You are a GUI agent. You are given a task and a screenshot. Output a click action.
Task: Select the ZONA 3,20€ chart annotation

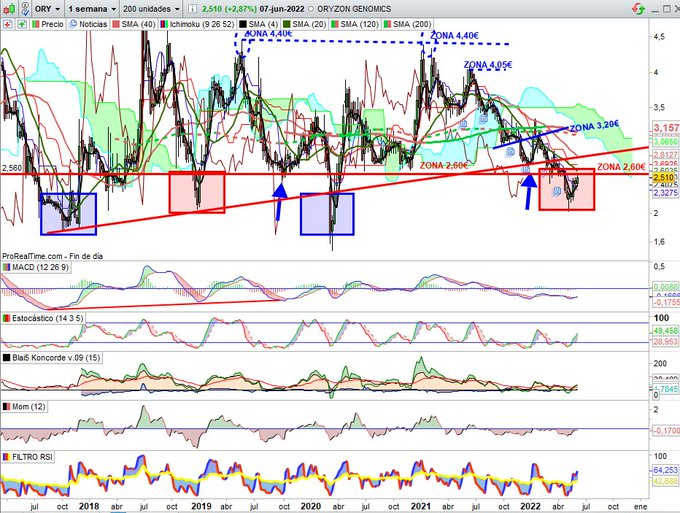click(x=594, y=127)
